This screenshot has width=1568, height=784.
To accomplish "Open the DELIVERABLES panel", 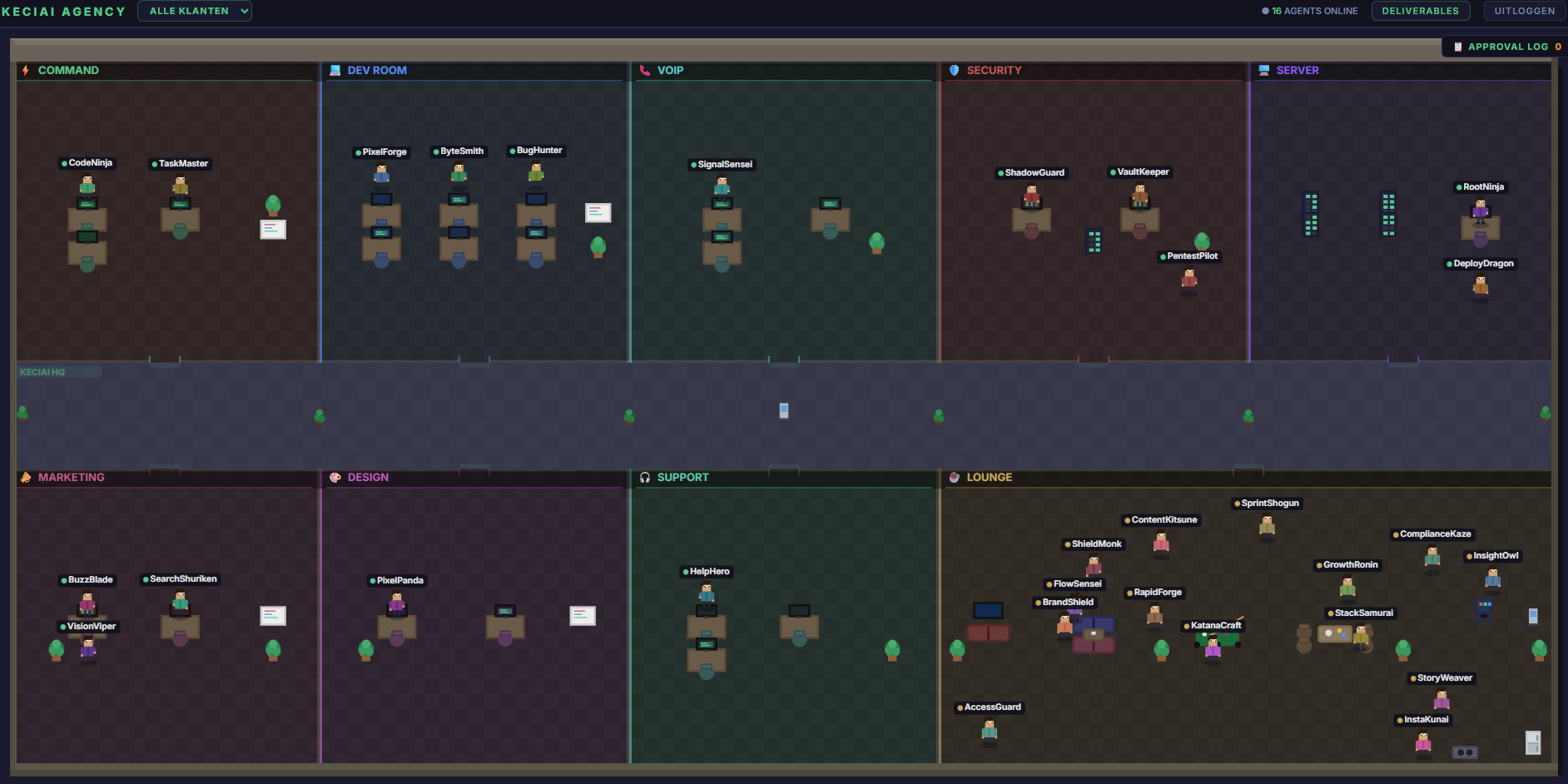I will pos(1420,11).
